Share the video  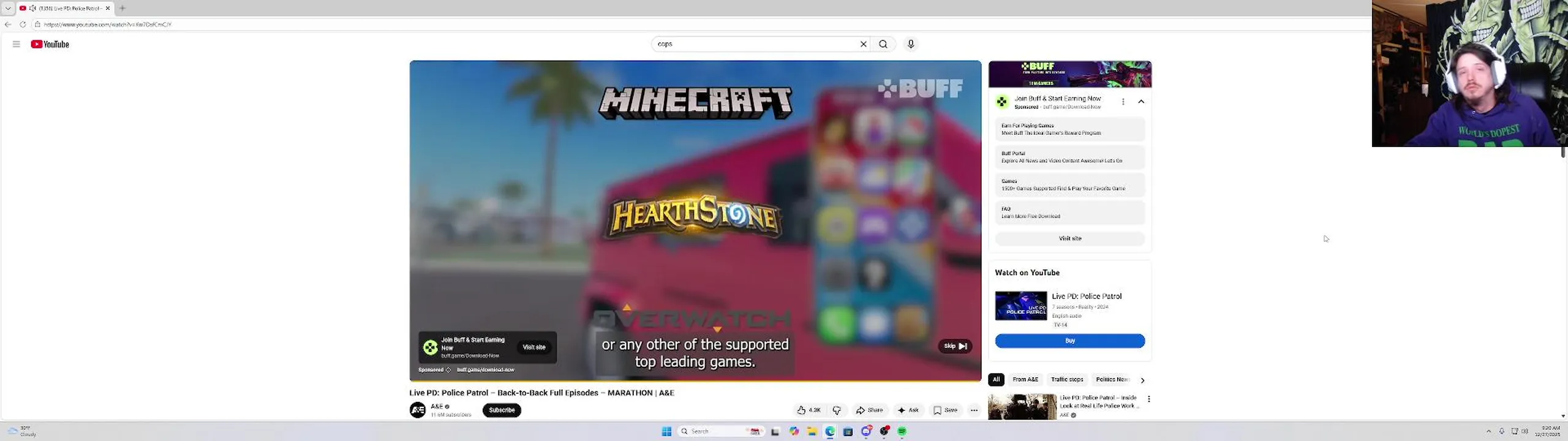[869, 410]
